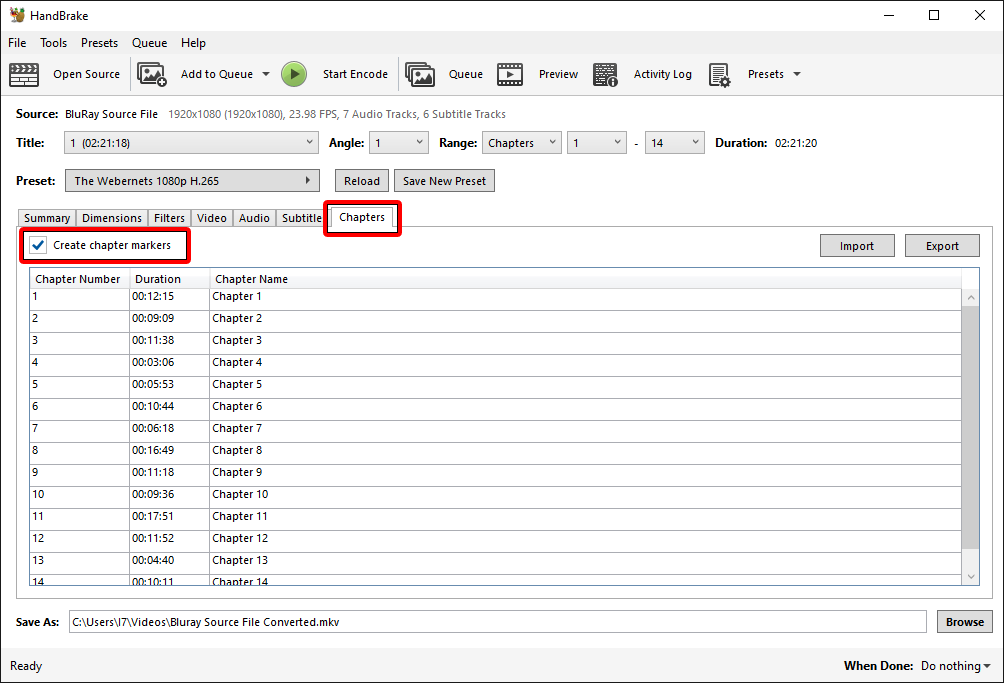The width and height of the screenshot is (1004, 683).
Task: Open the Range type dropdown showing Chapters
Action: [521, 143]
